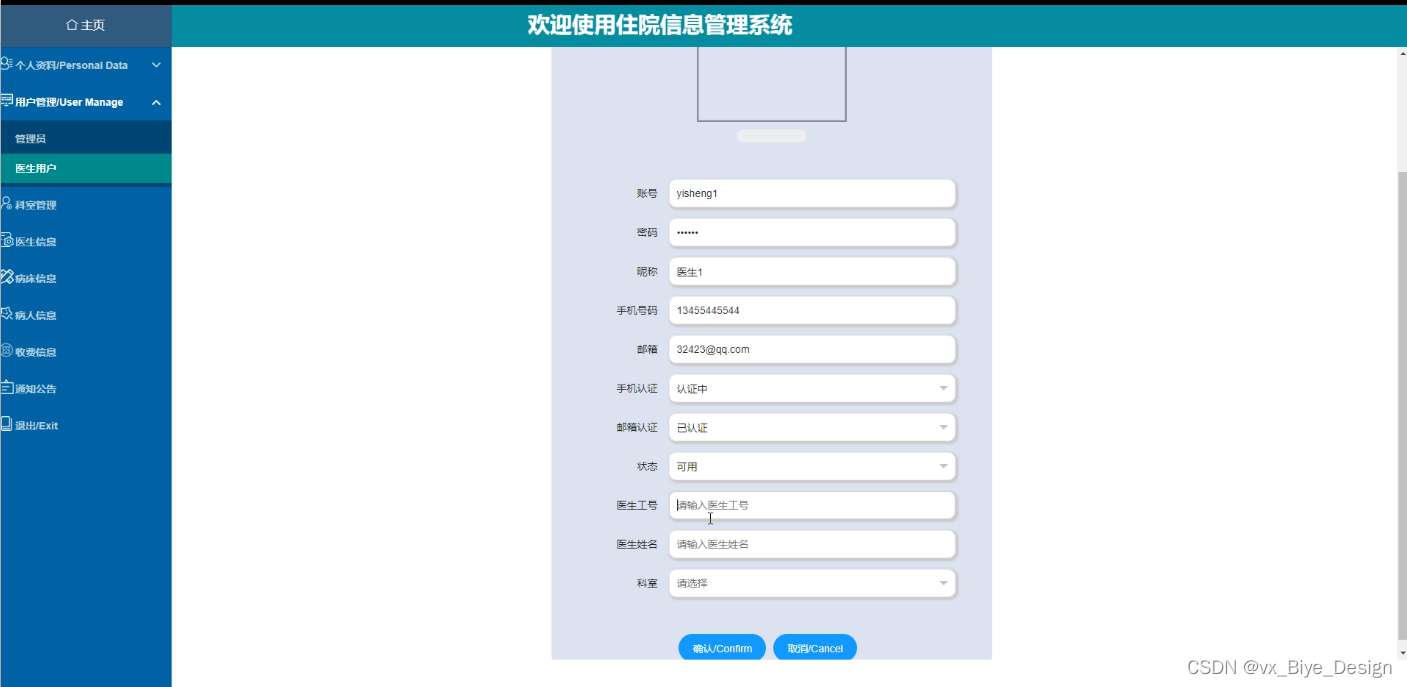This screenshot has height=687, width=1407.
Task: Click the 账号 field showing yisheng1
Action: coord(812,193)
